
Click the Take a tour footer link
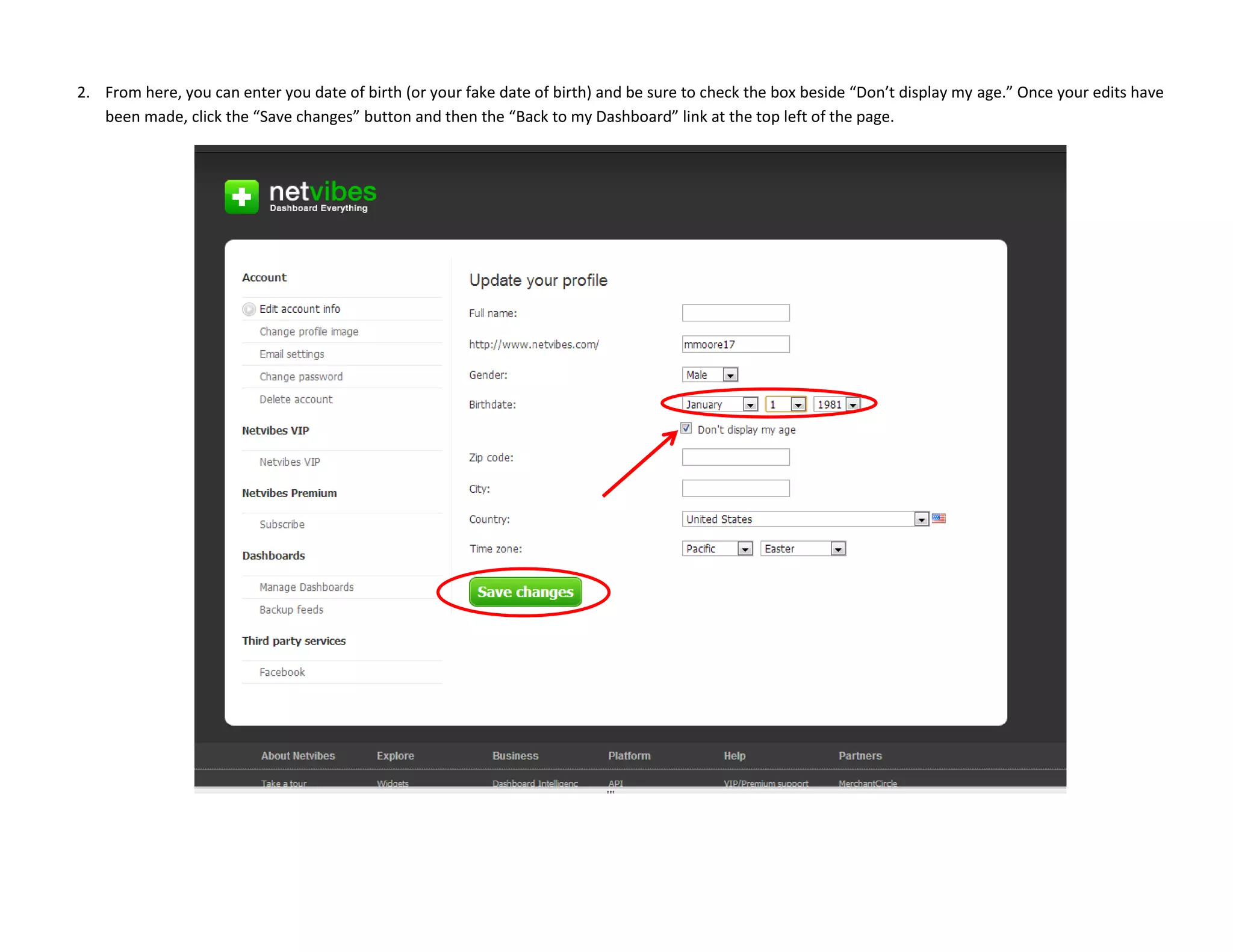[x=284, y=784]
